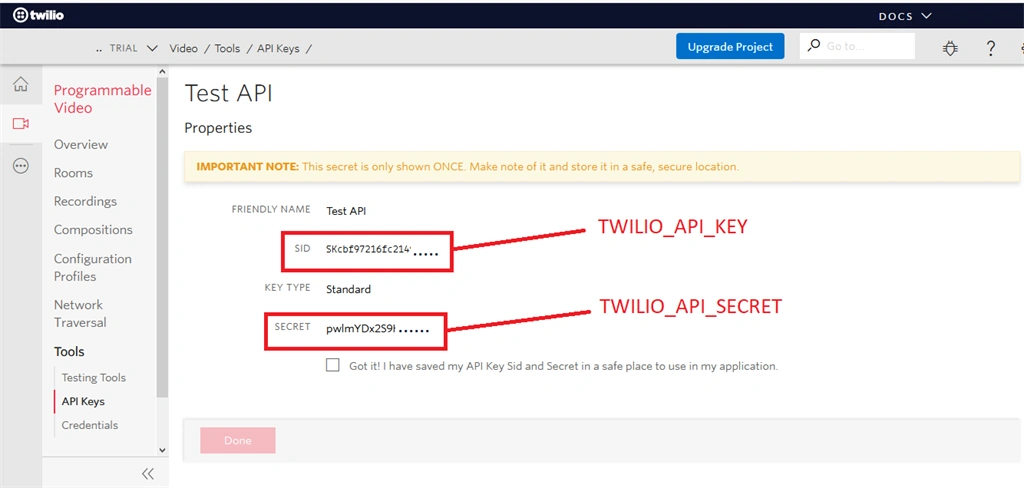Click the Twilio logo in header

pyautogui.click(x=38, y=15)
